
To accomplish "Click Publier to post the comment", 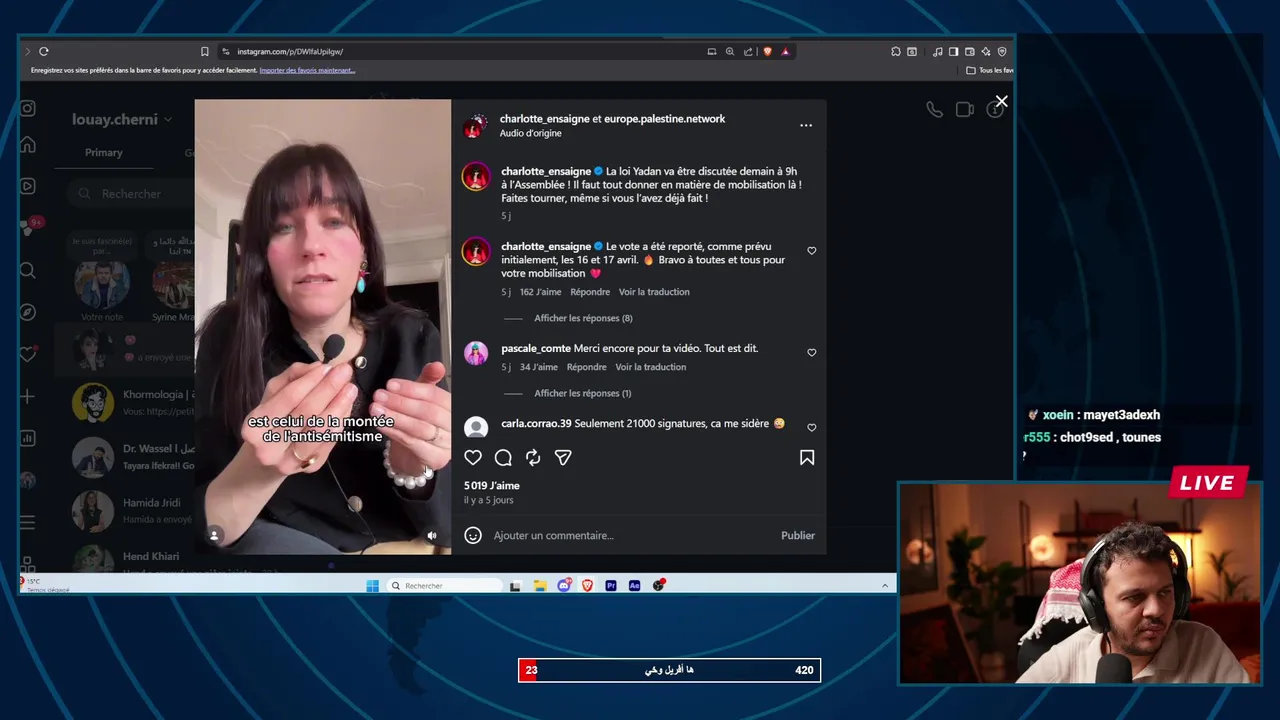I will [x=798, y=535].
